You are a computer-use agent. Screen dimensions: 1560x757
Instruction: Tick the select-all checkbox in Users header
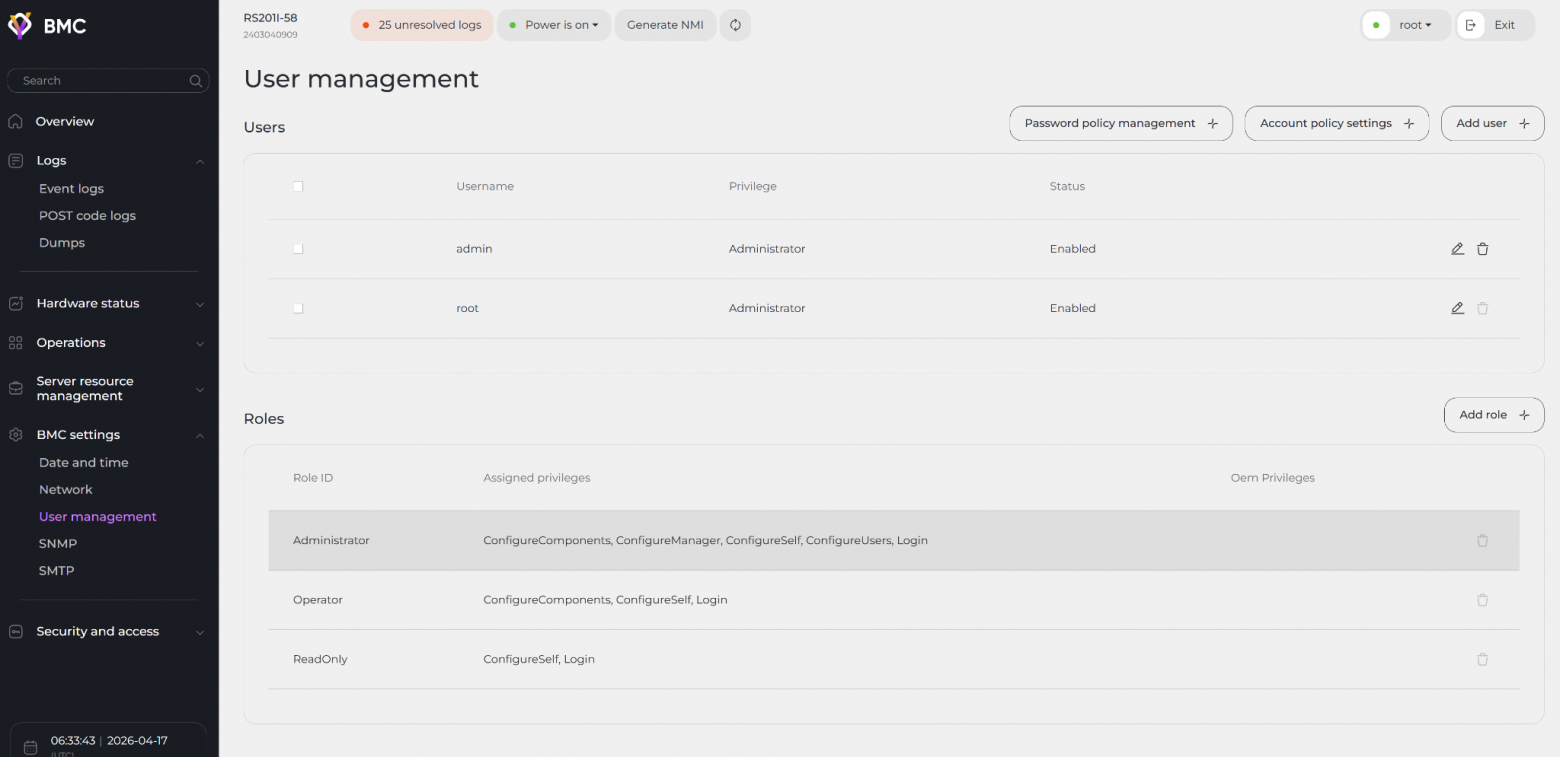[x=298, y=186]
